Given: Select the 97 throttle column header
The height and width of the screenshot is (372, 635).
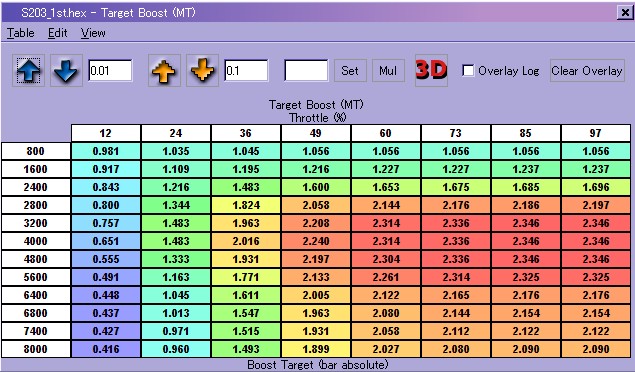Looking at the screenshot, I should pyautogui.click(x=596, y=133).
